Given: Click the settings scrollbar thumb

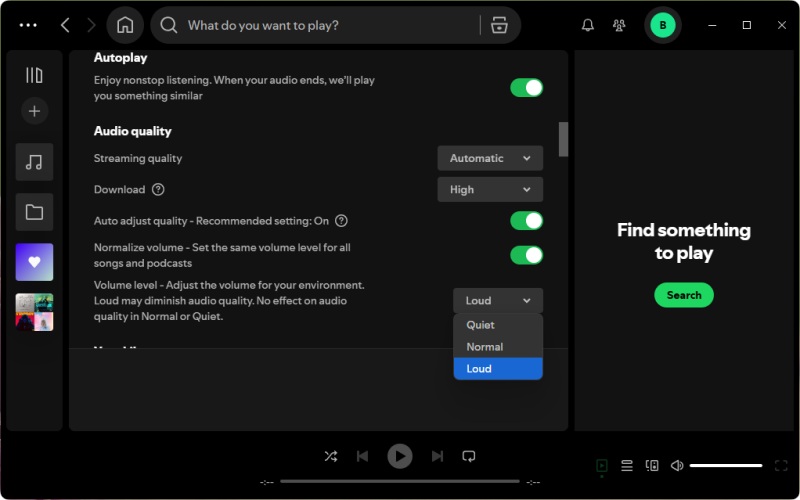Looking at the screenshot, I should pyautogui.click(x=563, y=139).
